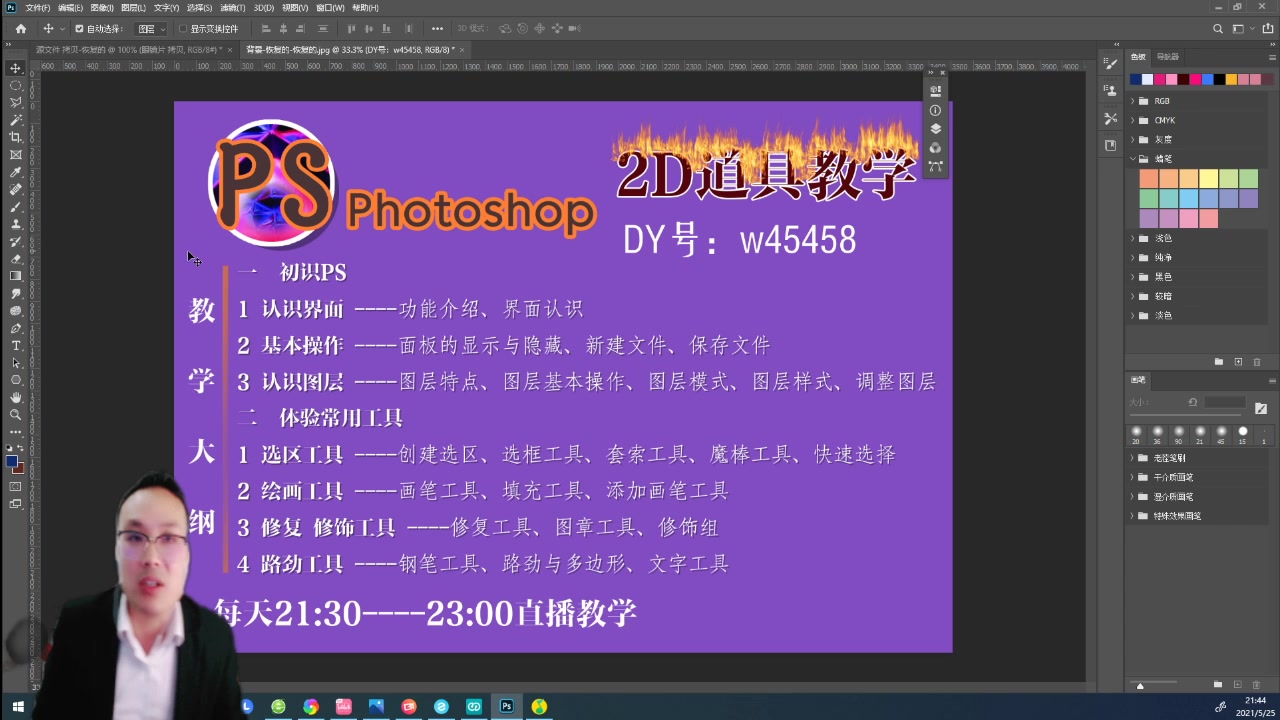Screen dimensions: 1280x720
Task: Click the foreground color swatch in toolbox
Action: [12, 461]
